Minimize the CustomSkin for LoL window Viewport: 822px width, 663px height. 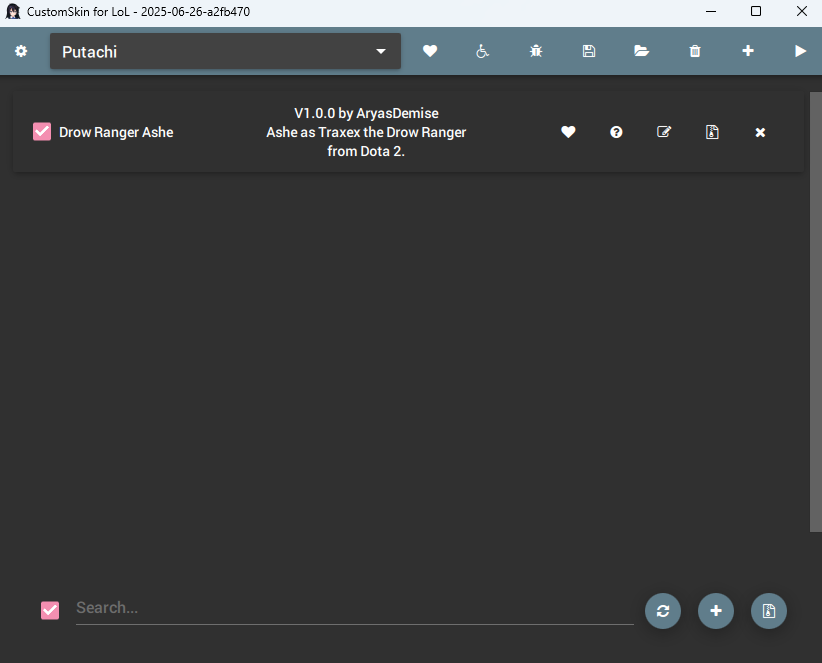(711, 12)
